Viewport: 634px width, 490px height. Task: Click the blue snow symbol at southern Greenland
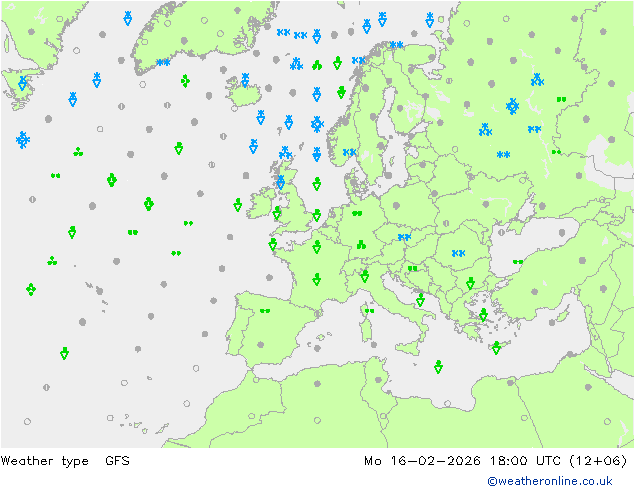[163, 62]
